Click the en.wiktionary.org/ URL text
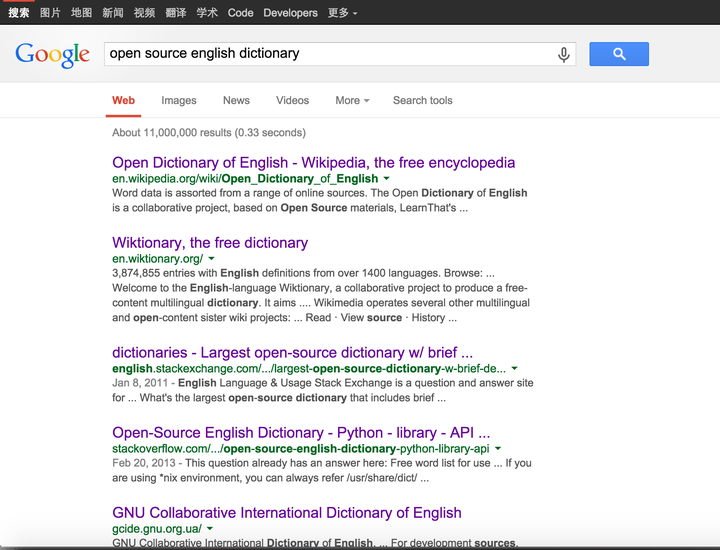Viewport: 720px width, 550px height. point(158,258)
